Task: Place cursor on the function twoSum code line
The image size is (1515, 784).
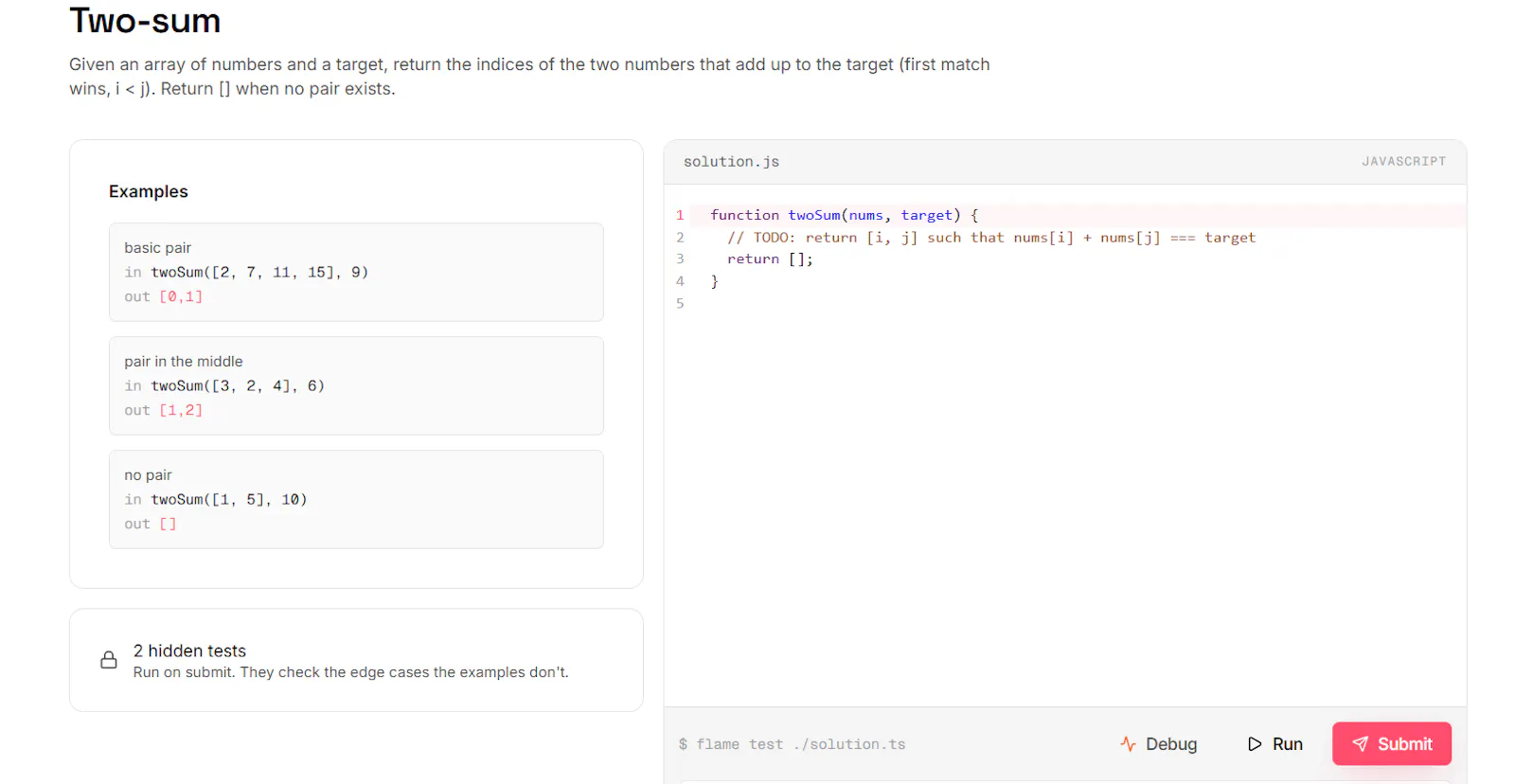Action: (844, 216)
